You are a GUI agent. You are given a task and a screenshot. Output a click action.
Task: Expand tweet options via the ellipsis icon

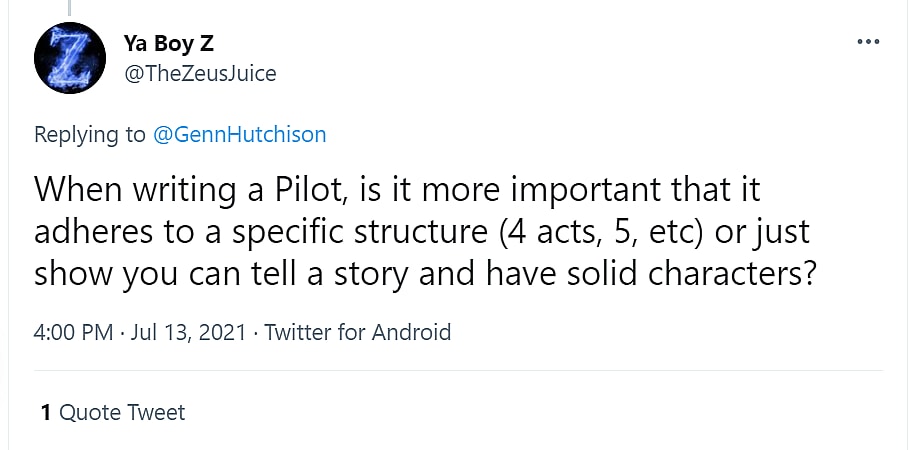point(866,43)
